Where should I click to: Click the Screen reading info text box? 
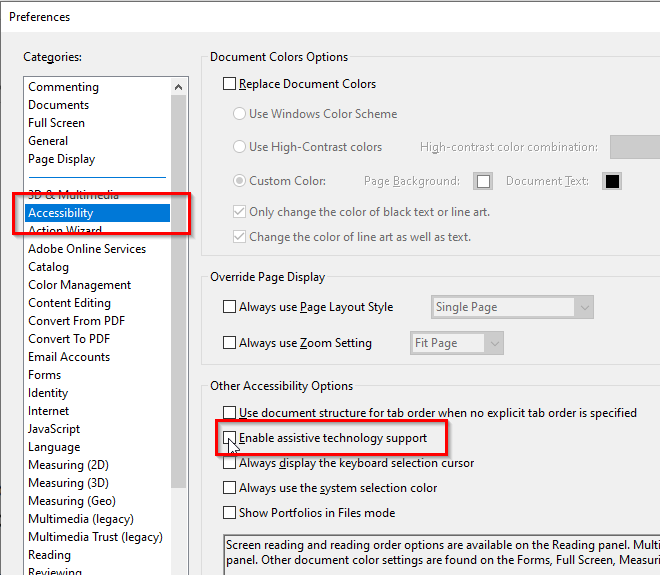(442, 555)
